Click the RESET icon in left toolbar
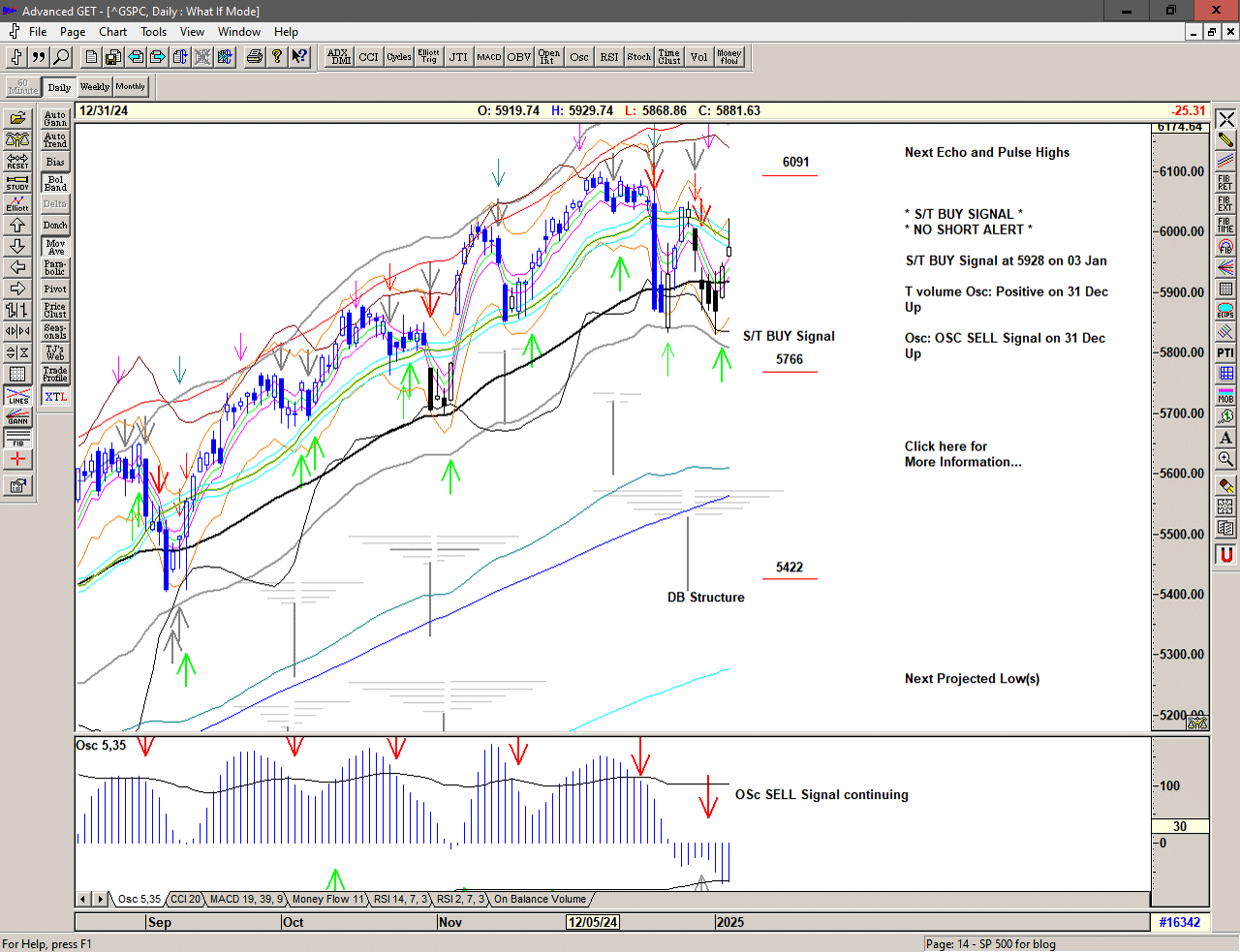The height and width of the screenshot is (952, 1240). (x=17, y=161)
